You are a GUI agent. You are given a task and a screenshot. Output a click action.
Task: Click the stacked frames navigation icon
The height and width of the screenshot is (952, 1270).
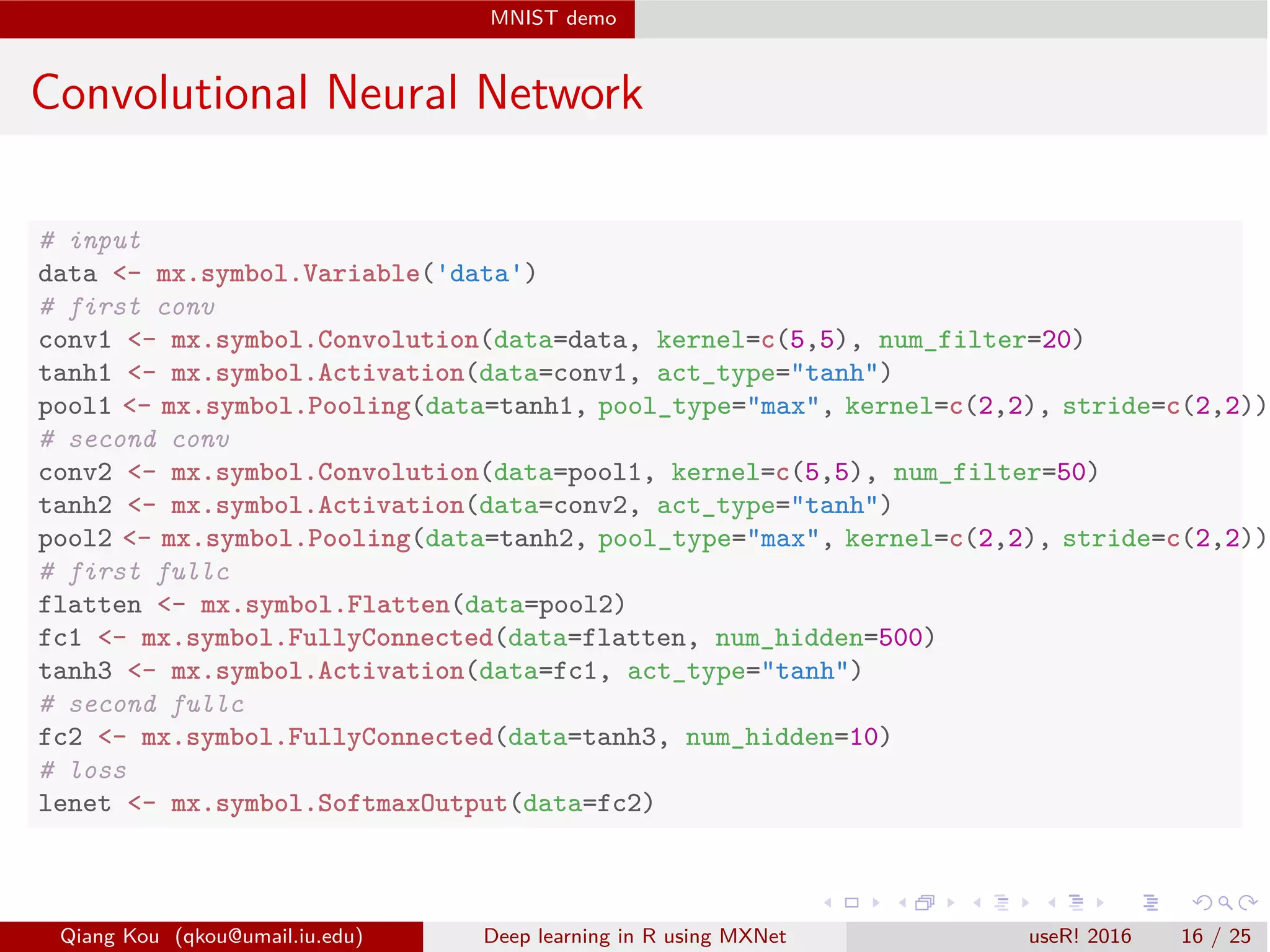tap(925, 903)
